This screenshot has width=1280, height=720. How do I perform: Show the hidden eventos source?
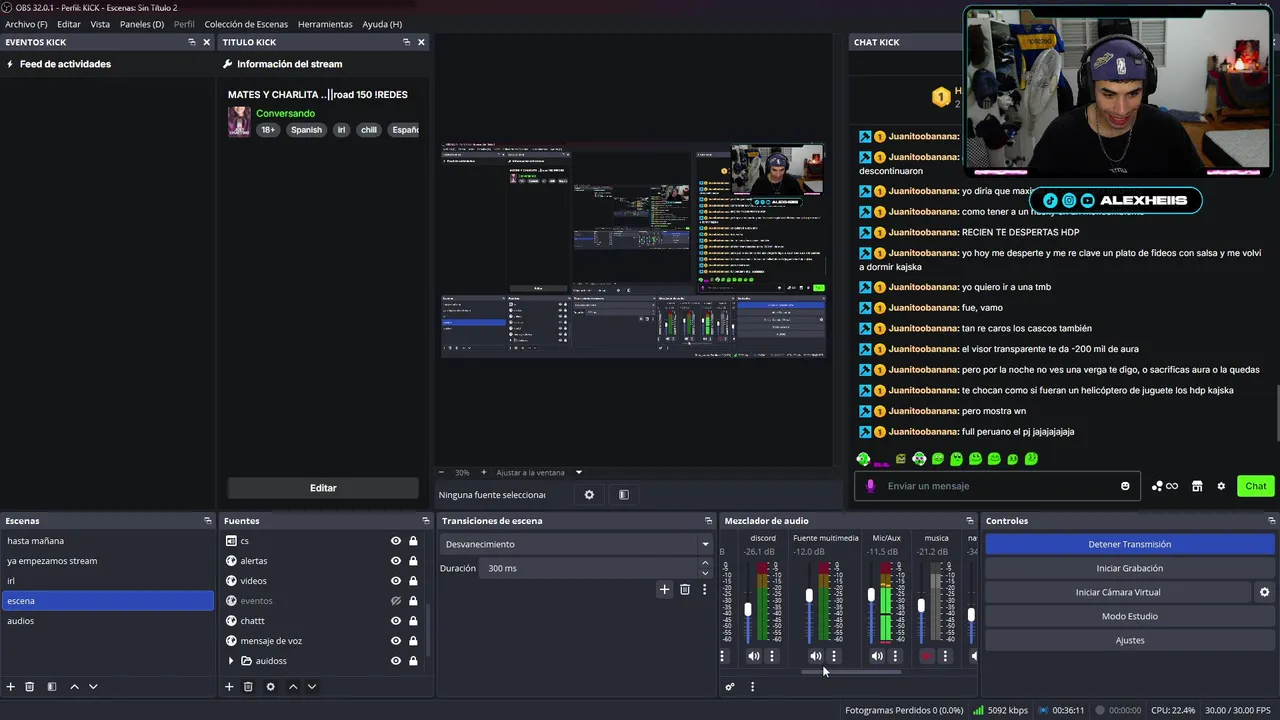tap(396, 601)
